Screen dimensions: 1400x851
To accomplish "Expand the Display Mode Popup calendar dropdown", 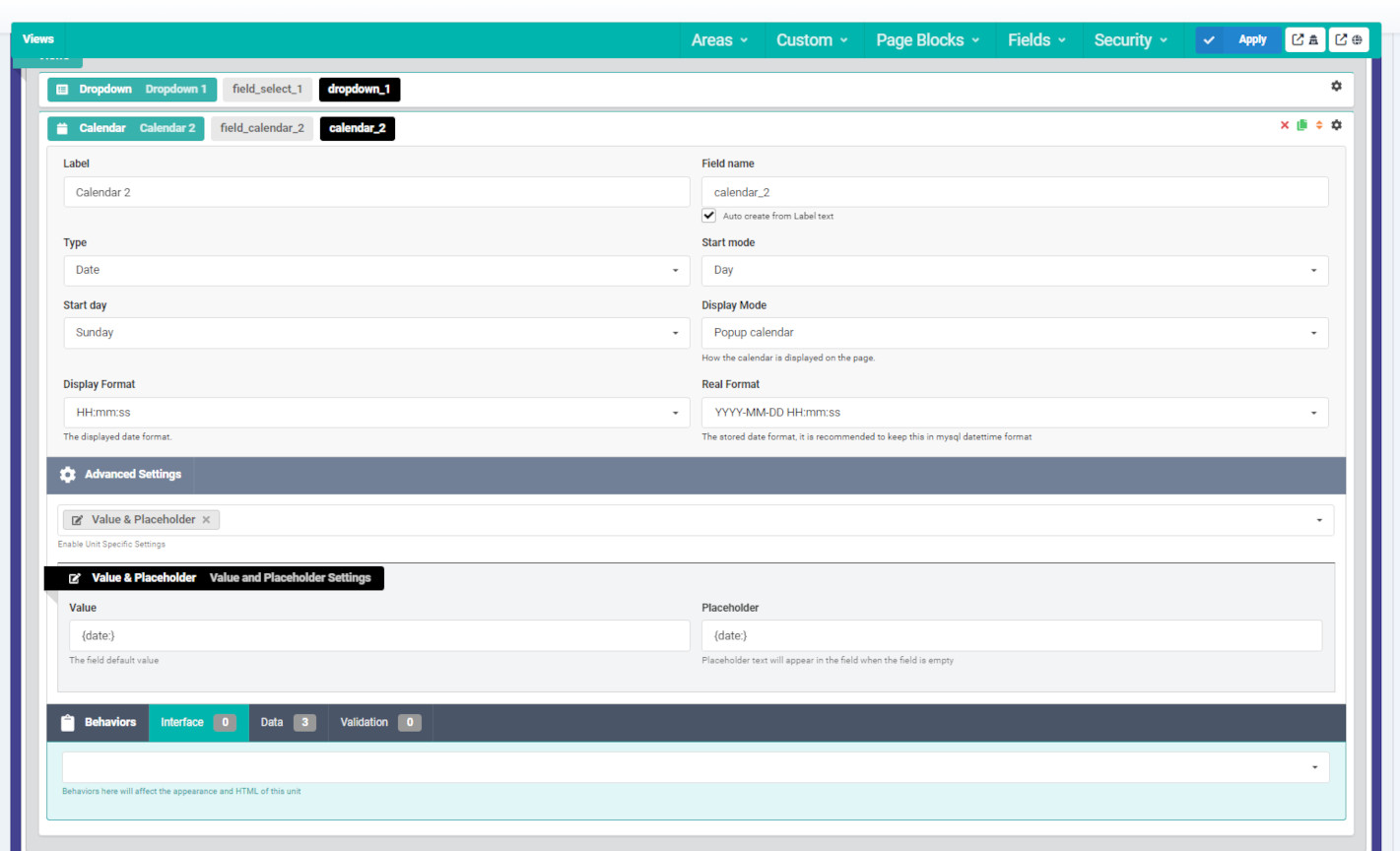I will pyautogui.click(x=1014, y=333).
